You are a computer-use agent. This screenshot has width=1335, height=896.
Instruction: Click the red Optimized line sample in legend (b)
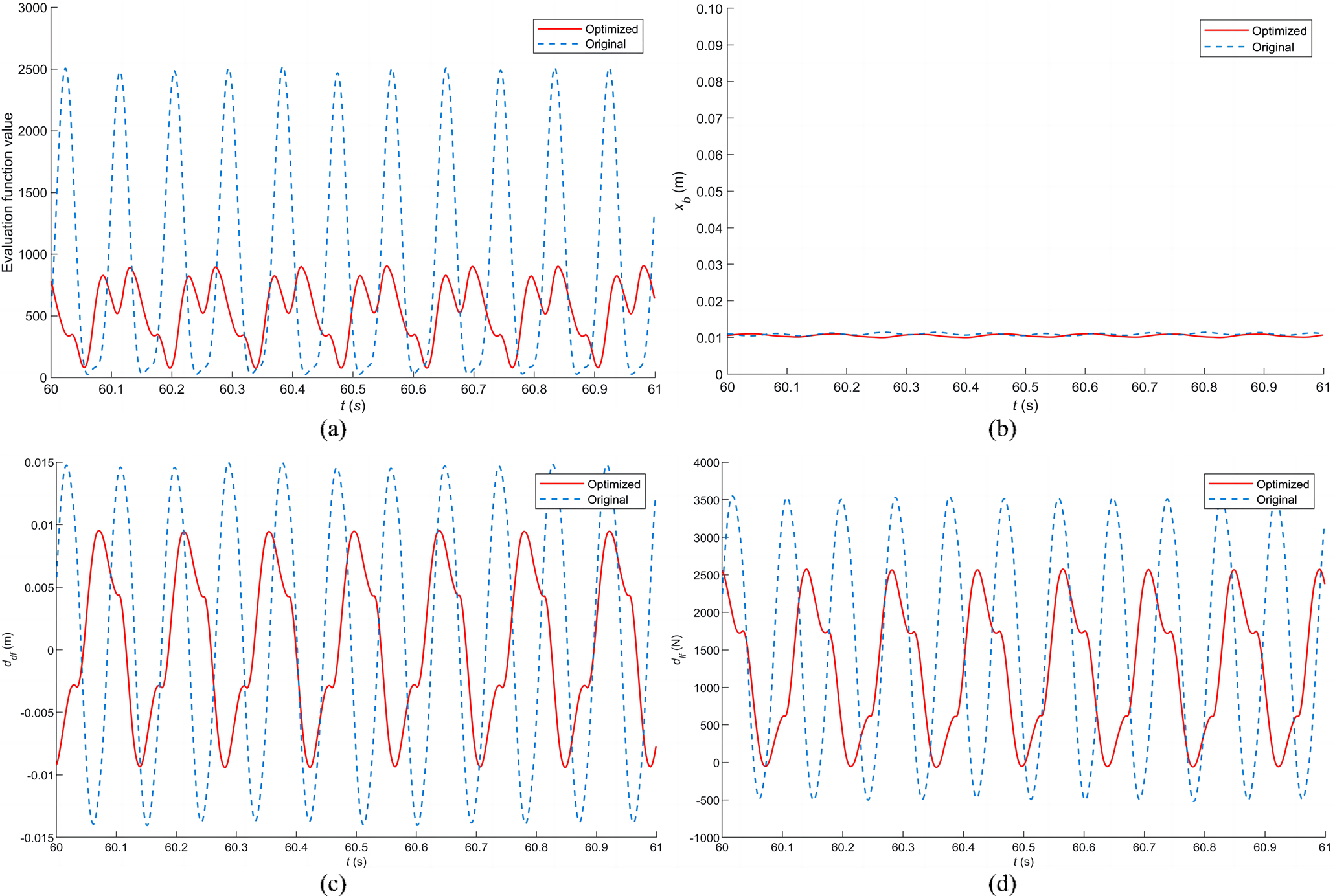pyautogui.click(x=1226, y=31)
